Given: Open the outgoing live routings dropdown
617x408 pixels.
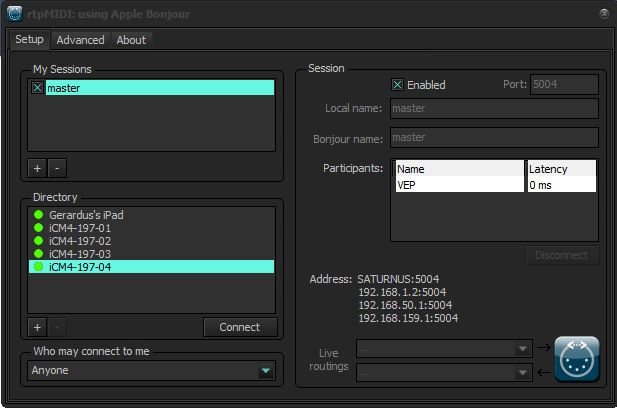Looking at the screenshot, I should point(444,349).
